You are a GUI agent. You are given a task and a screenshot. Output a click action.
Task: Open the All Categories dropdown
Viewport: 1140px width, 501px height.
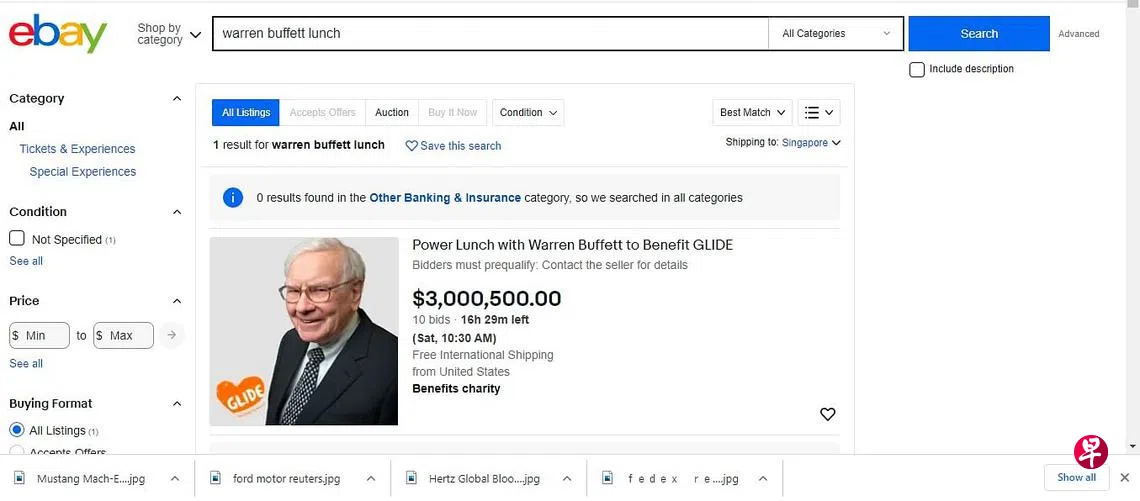pyautogui.click(x=836, y=34)
